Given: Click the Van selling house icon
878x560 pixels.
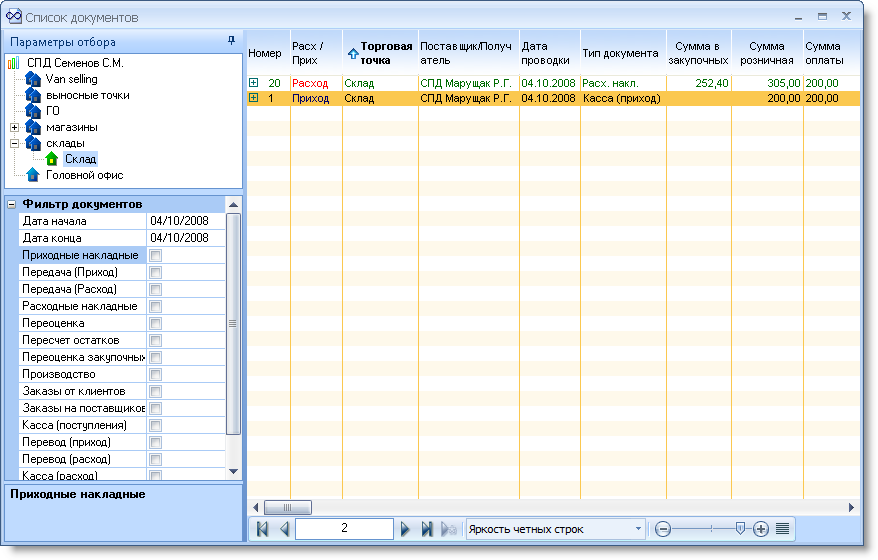Looking at the screenshot, I should coord(33,79).
